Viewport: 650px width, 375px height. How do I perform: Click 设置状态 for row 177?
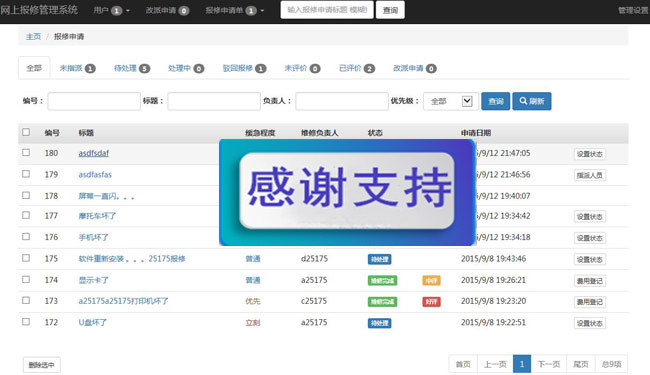coord(589,216)
